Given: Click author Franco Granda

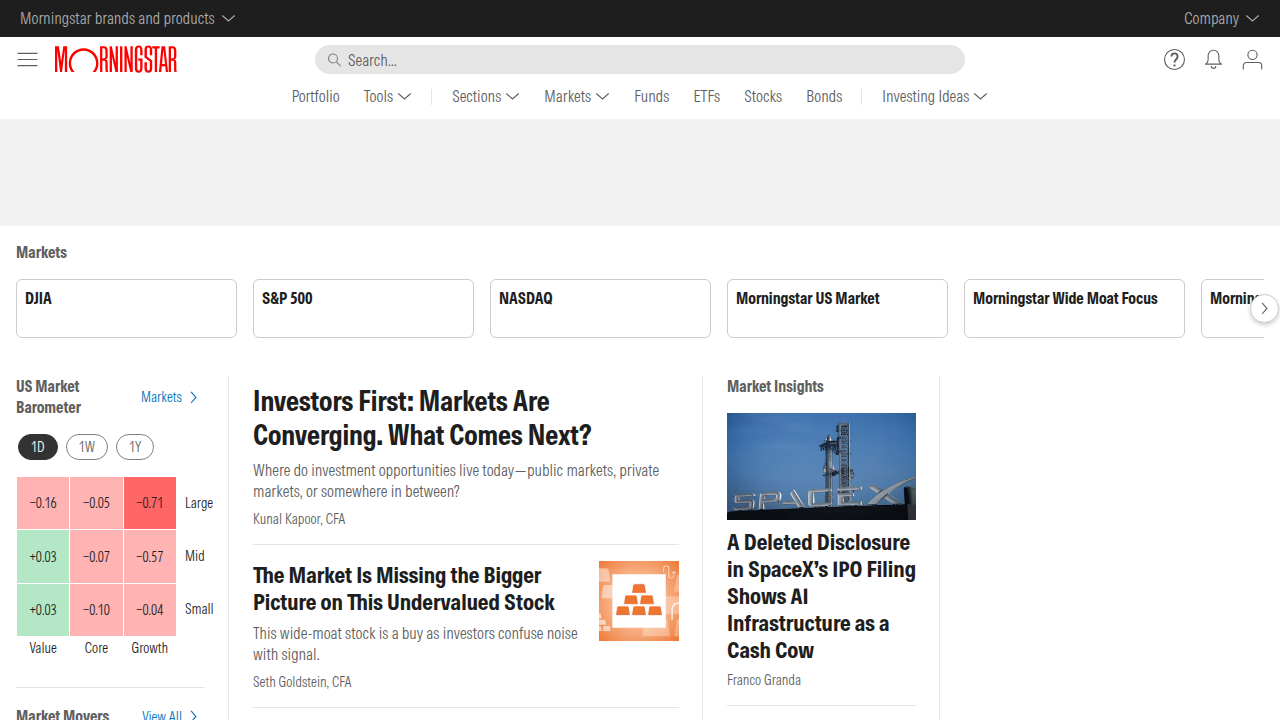Looking at the screenshot, I should tap(764, 680).
